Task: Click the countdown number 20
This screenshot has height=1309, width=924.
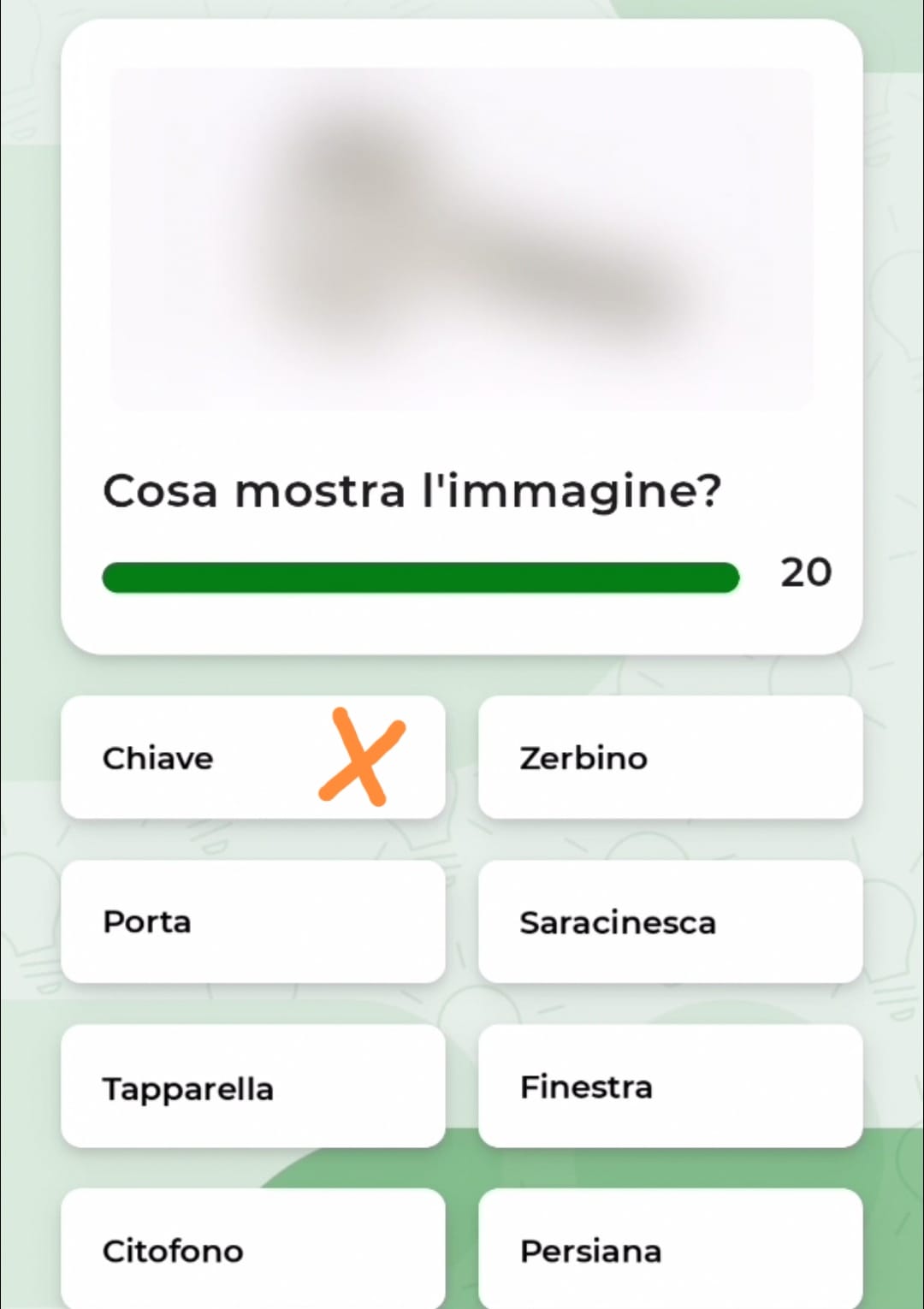Action: pyautogui.click(x=805, y=572)
